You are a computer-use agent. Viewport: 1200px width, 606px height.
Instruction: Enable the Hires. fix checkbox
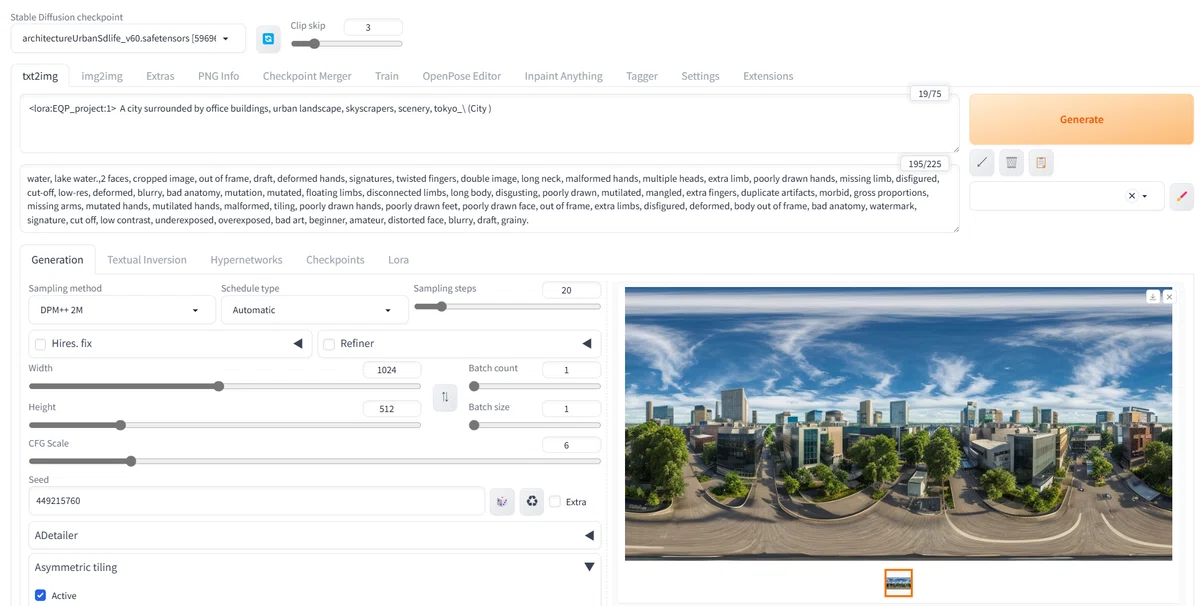40,344
